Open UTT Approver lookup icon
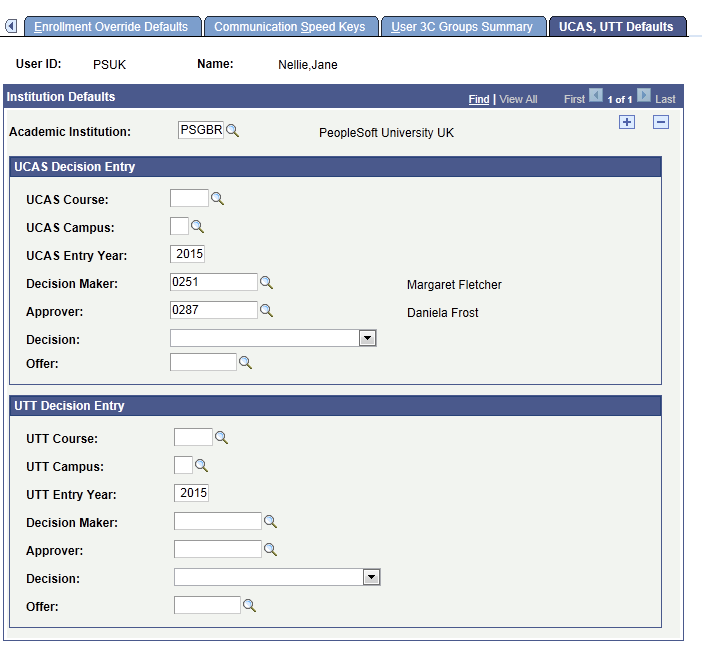This screenshot has width=702, height=649. (x=270, y=550)
